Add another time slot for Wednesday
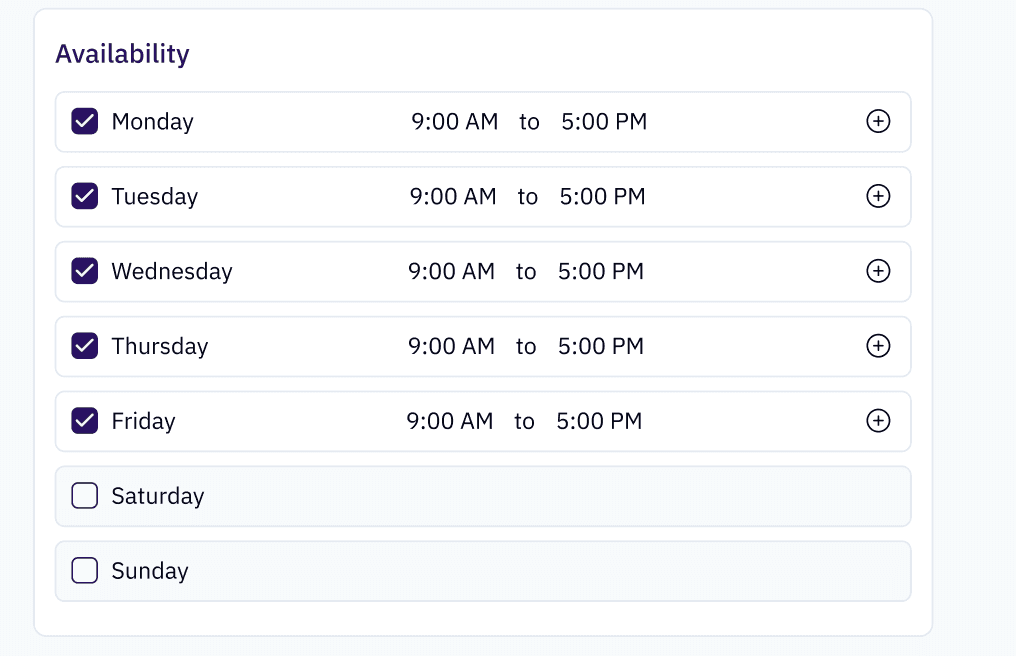This screenshot has height=656, width=1016. pos(878,271)
